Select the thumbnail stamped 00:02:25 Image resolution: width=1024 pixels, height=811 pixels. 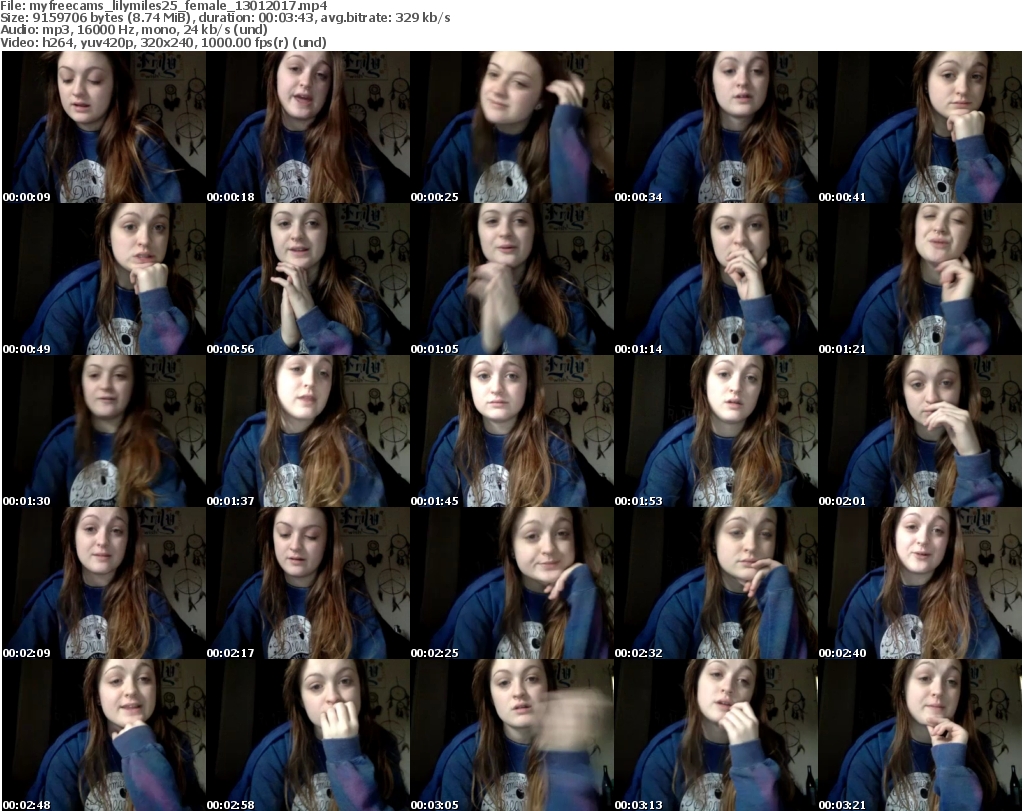(511, 582)
